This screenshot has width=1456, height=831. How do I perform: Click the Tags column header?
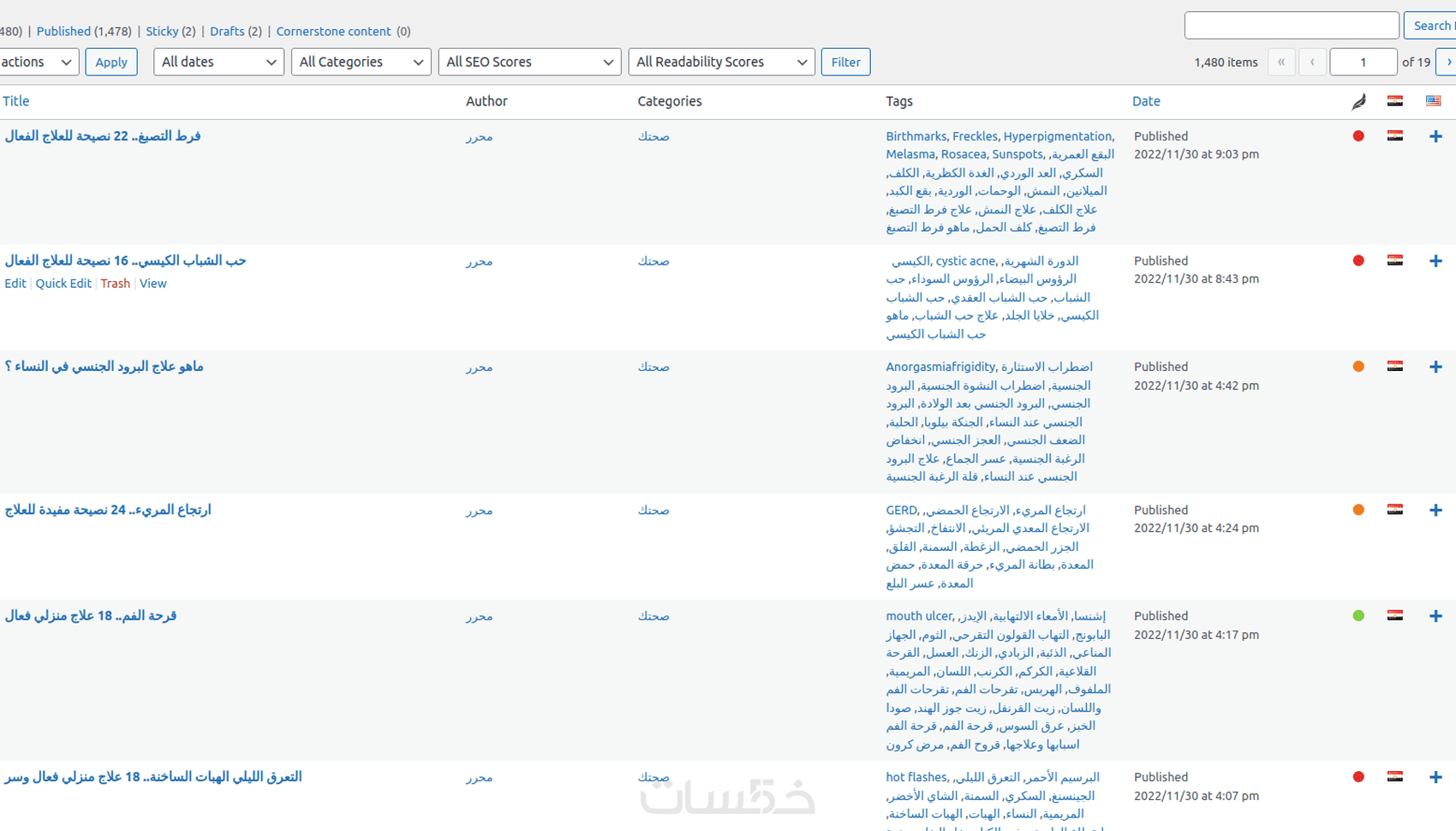(x=899, y=101)
